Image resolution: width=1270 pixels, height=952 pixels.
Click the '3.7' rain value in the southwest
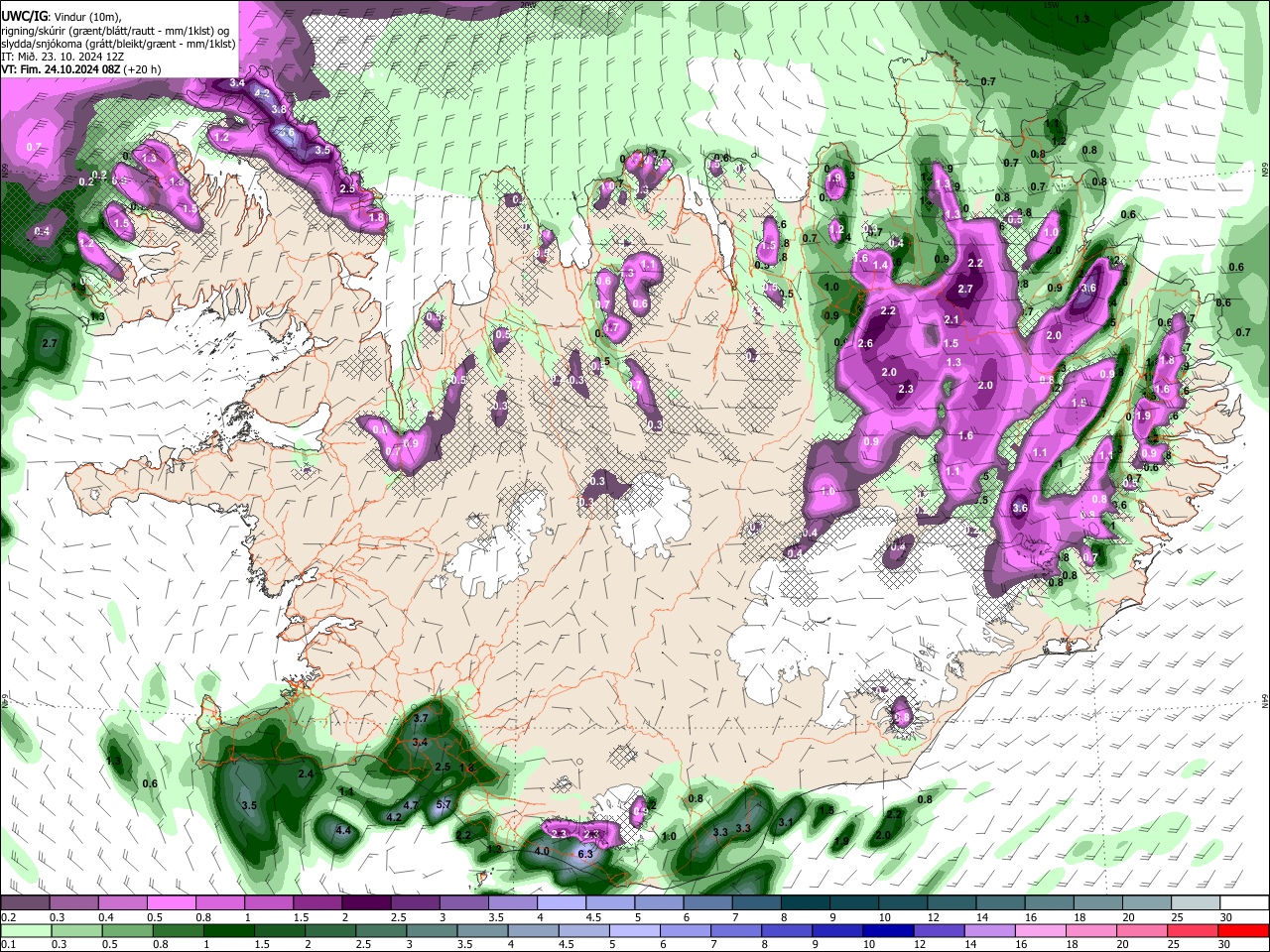click(x=420, y=718)
